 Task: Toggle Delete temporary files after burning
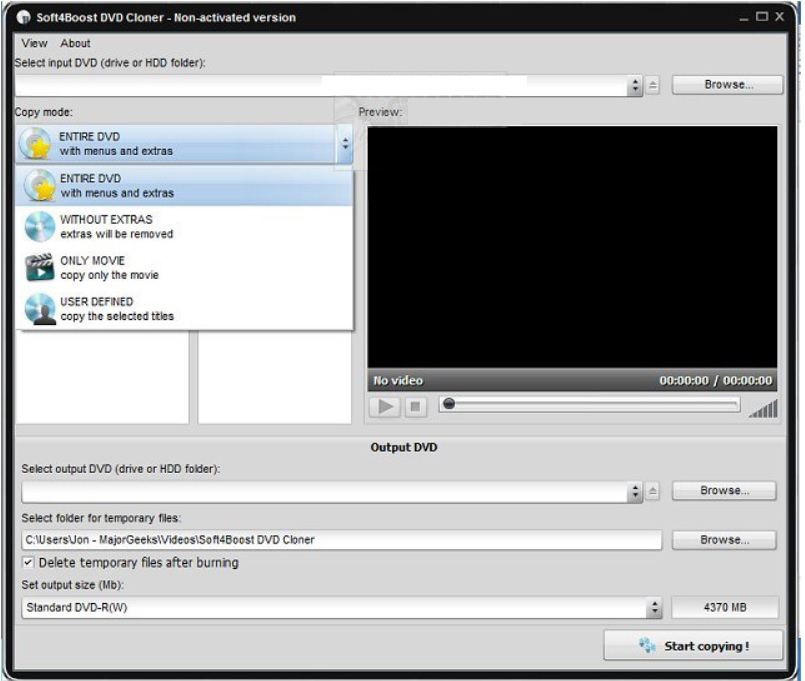click(x=28, y=562)
